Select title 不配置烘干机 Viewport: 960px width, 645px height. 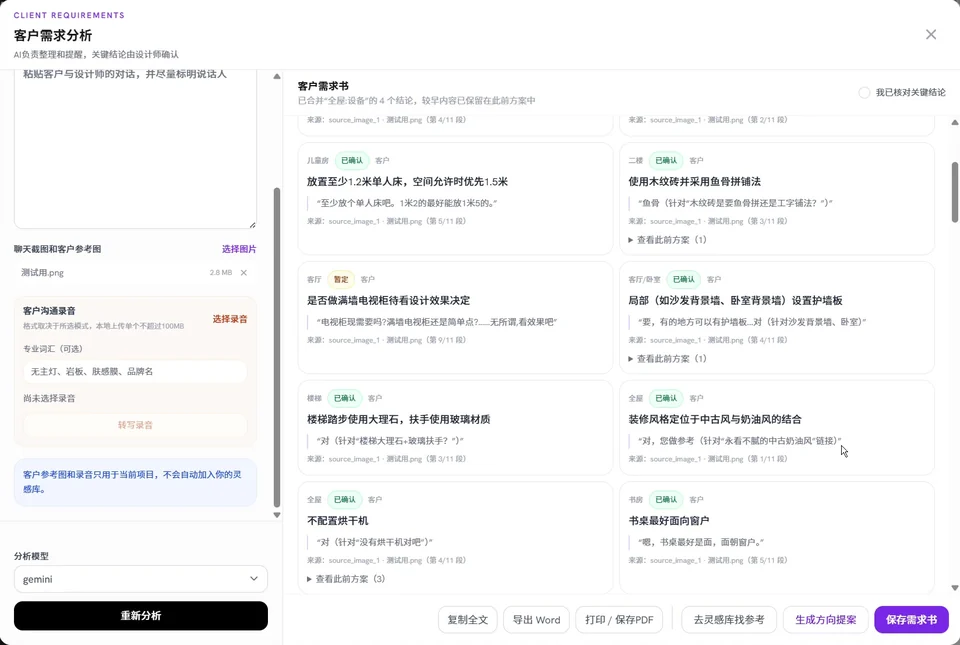click(337, 521)
